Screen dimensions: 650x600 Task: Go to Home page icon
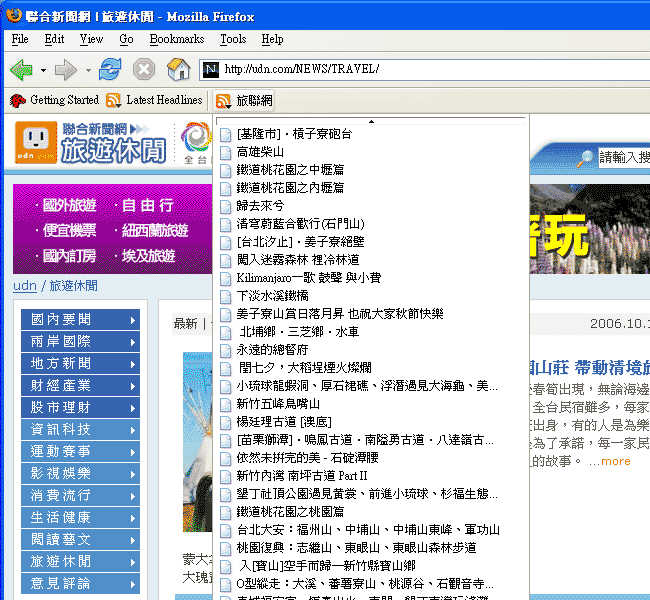(178, 69)
